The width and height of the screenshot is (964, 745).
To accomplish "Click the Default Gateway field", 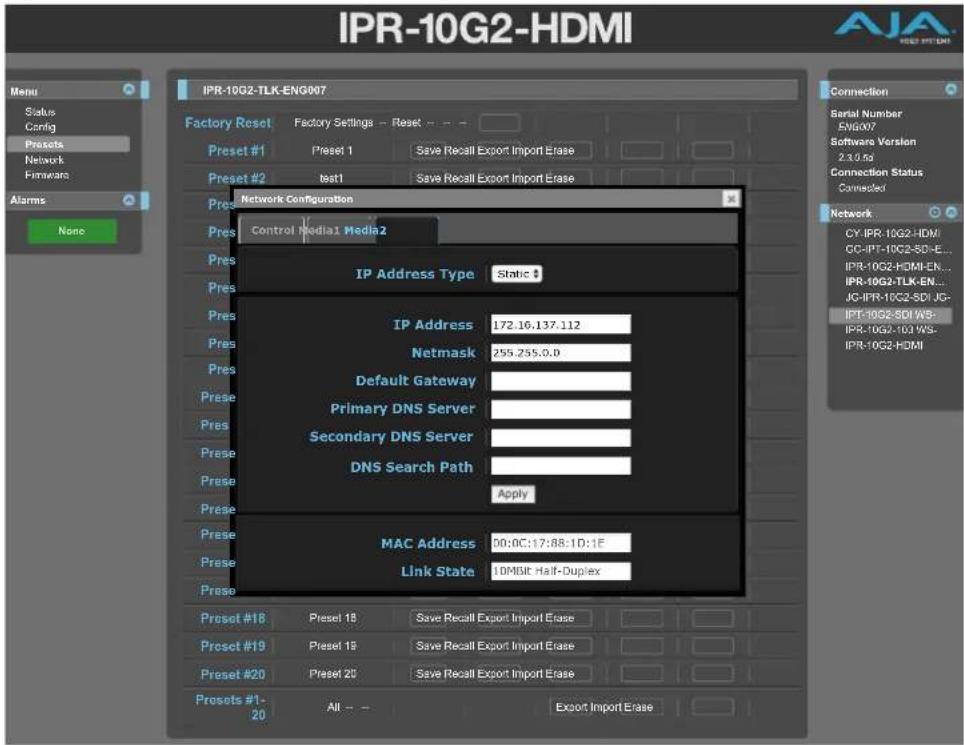I will pos(561,381).
